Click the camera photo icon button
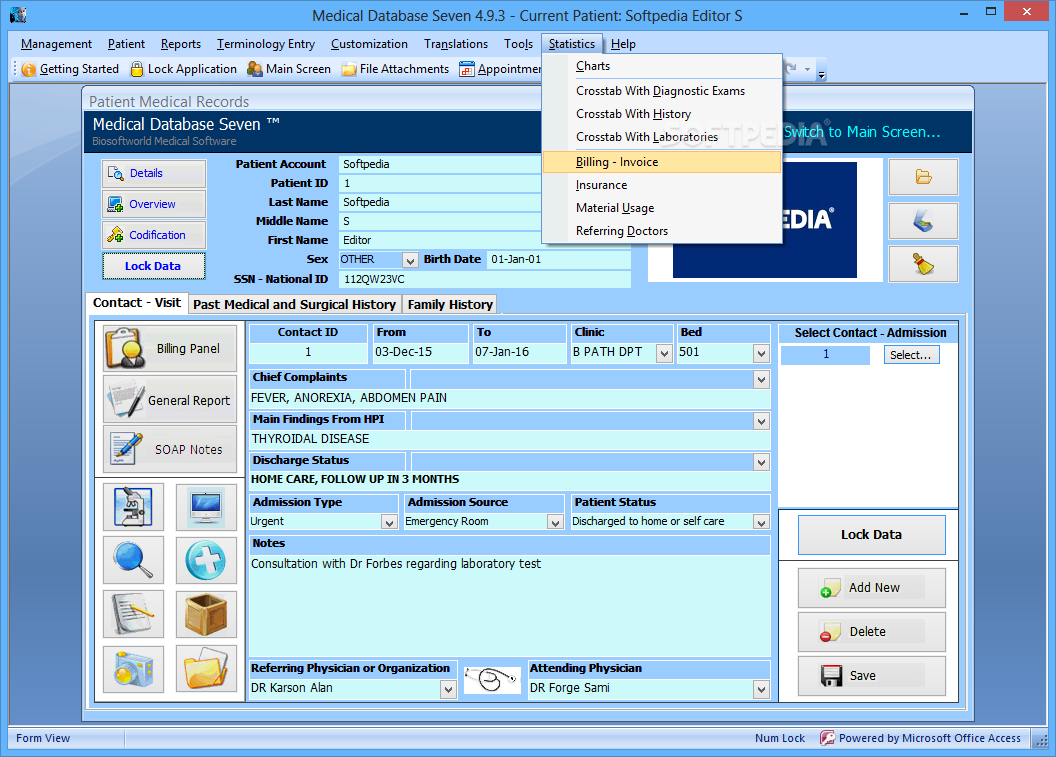Image resolution: width=1056 pixels, height=757 pixels. tap(133, 669)
